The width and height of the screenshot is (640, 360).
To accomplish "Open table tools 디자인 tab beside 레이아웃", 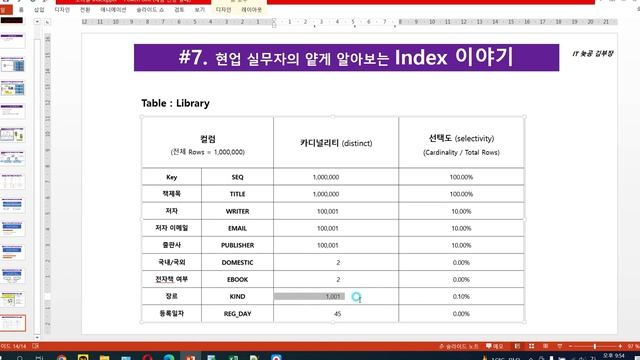I will click(223, 9).
